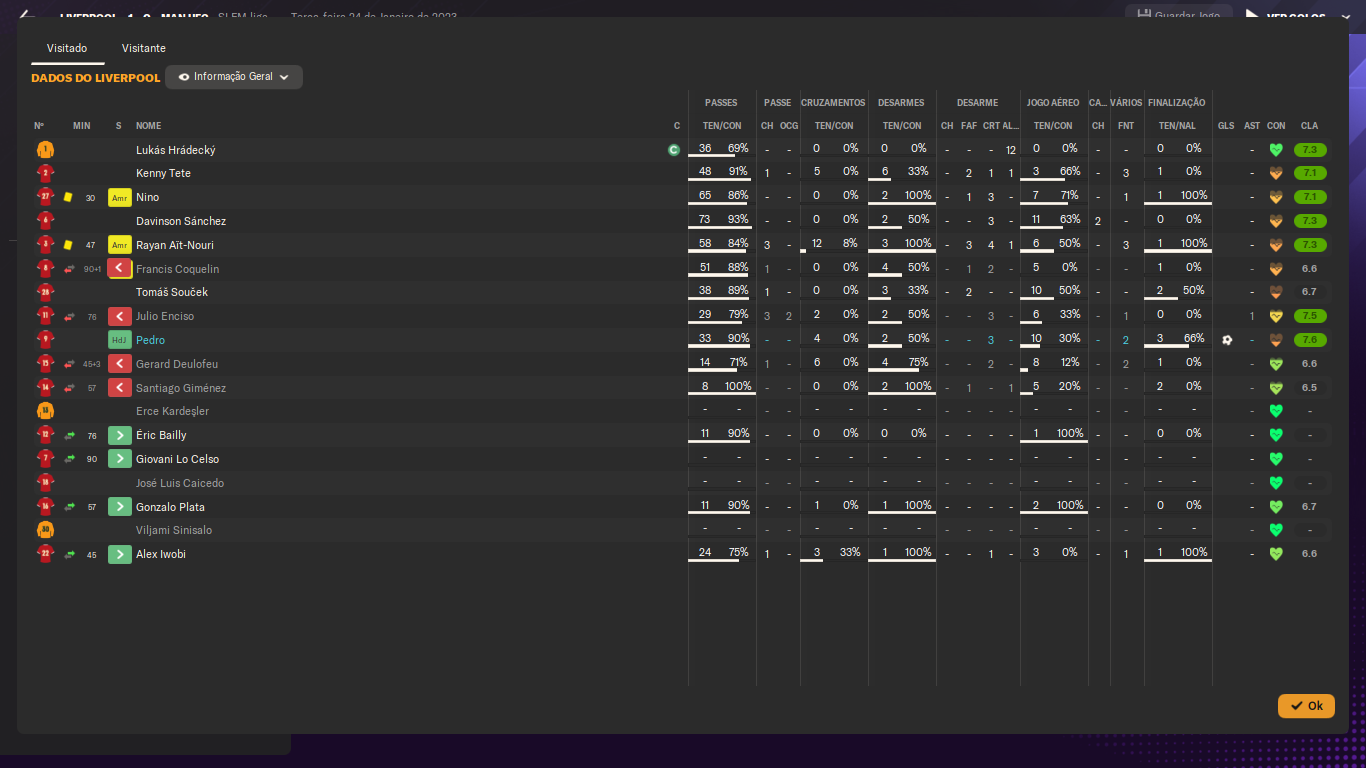Open Santiago Giménez's player name

(181, 388)
